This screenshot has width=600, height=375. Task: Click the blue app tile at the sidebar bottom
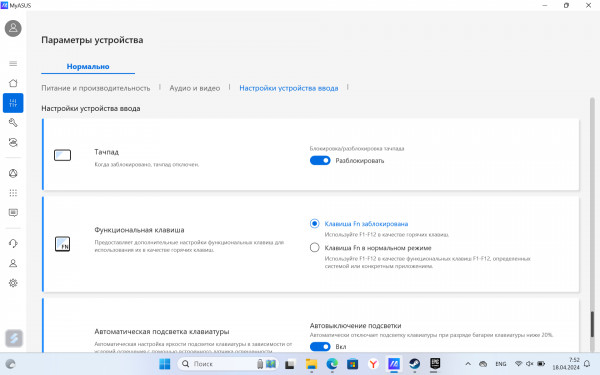(14, 338)
